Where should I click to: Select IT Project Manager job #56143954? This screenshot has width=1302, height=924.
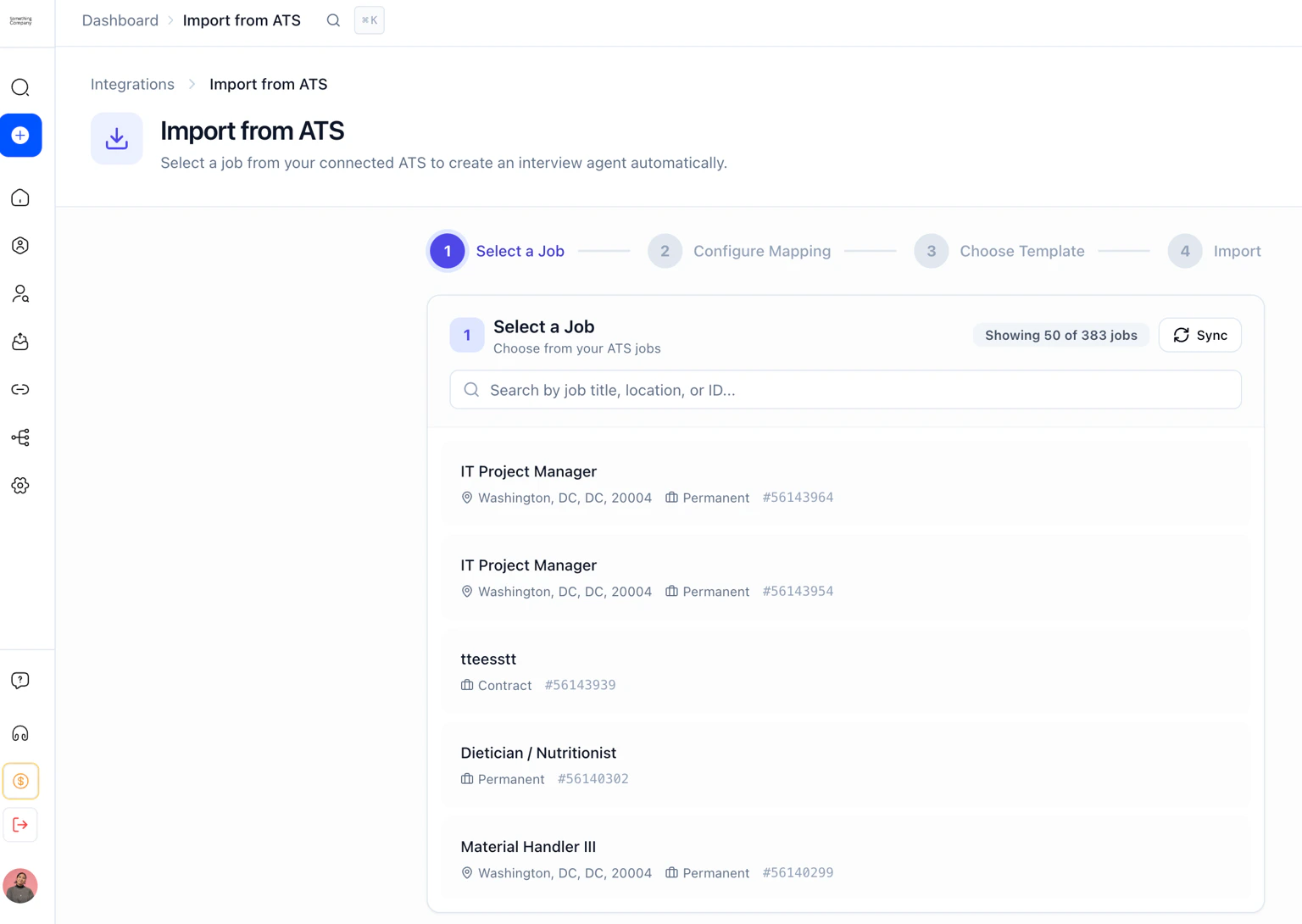pos(846,578)
